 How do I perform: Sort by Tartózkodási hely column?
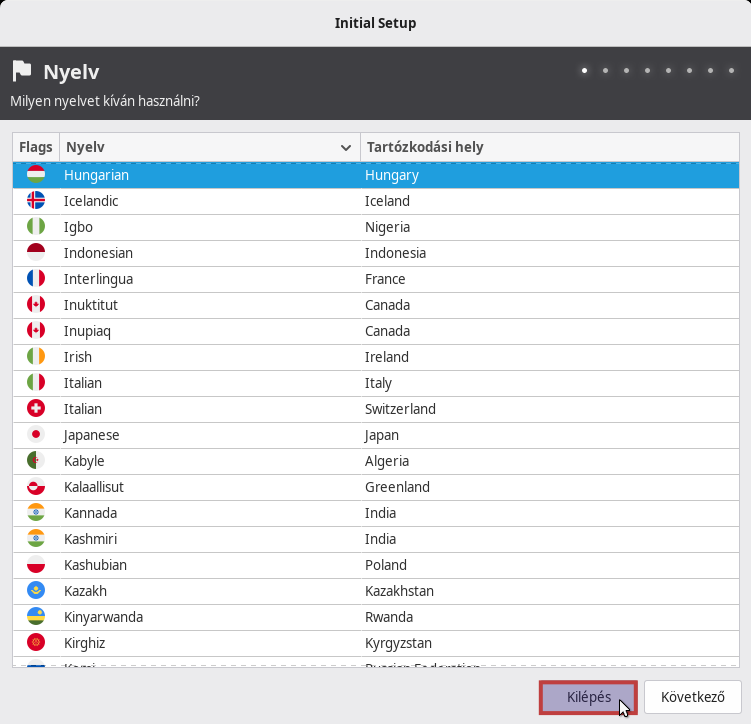coord(548,147)
